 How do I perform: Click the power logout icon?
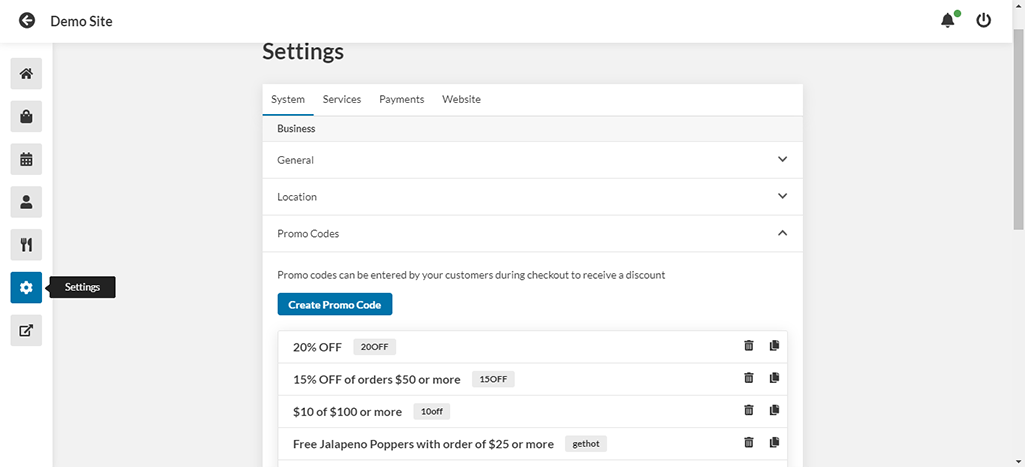(983, 21)
